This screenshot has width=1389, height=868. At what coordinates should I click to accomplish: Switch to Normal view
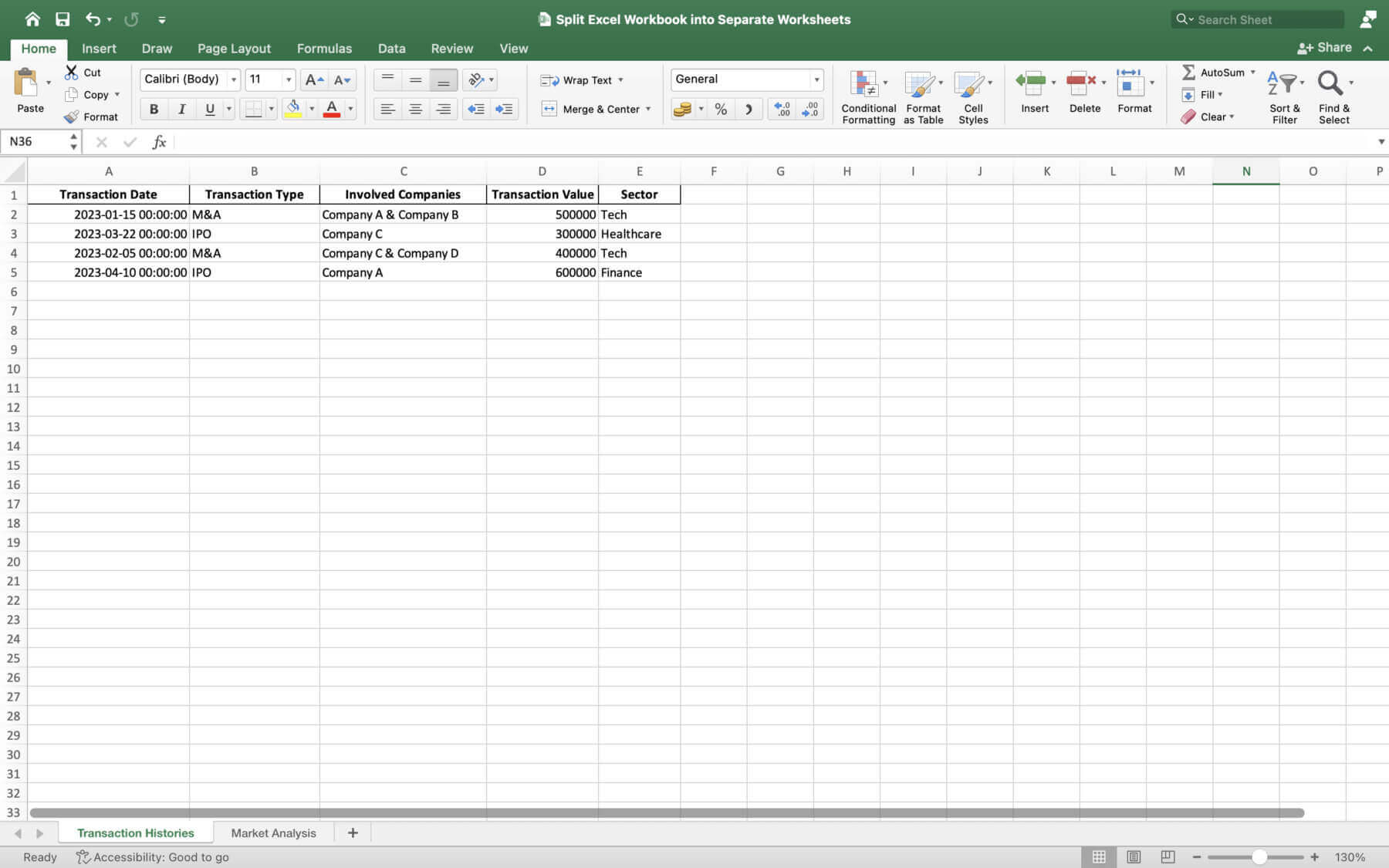[x=1099, y=856]
